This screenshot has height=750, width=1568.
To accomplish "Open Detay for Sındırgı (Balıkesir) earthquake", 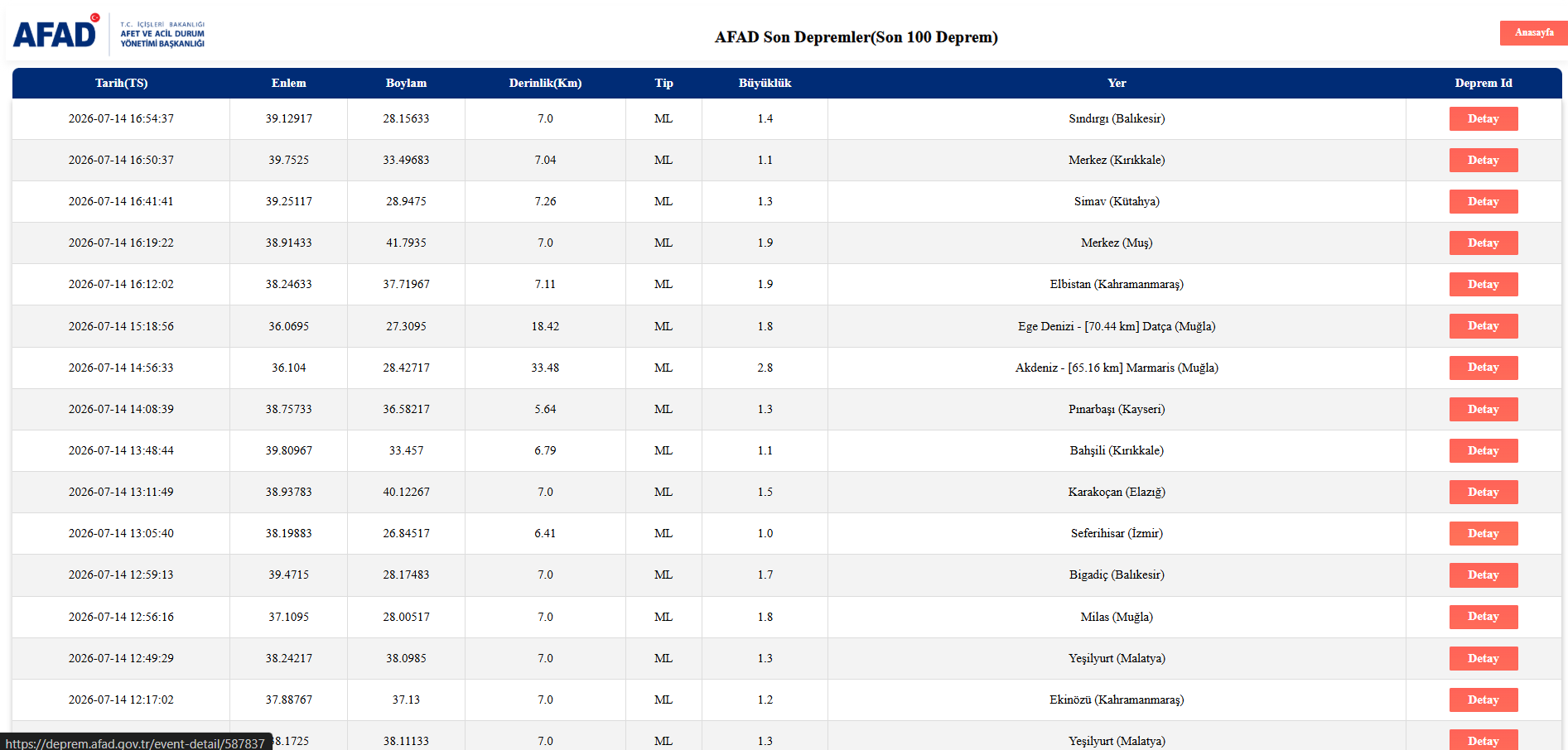I will pos(1483,118).
